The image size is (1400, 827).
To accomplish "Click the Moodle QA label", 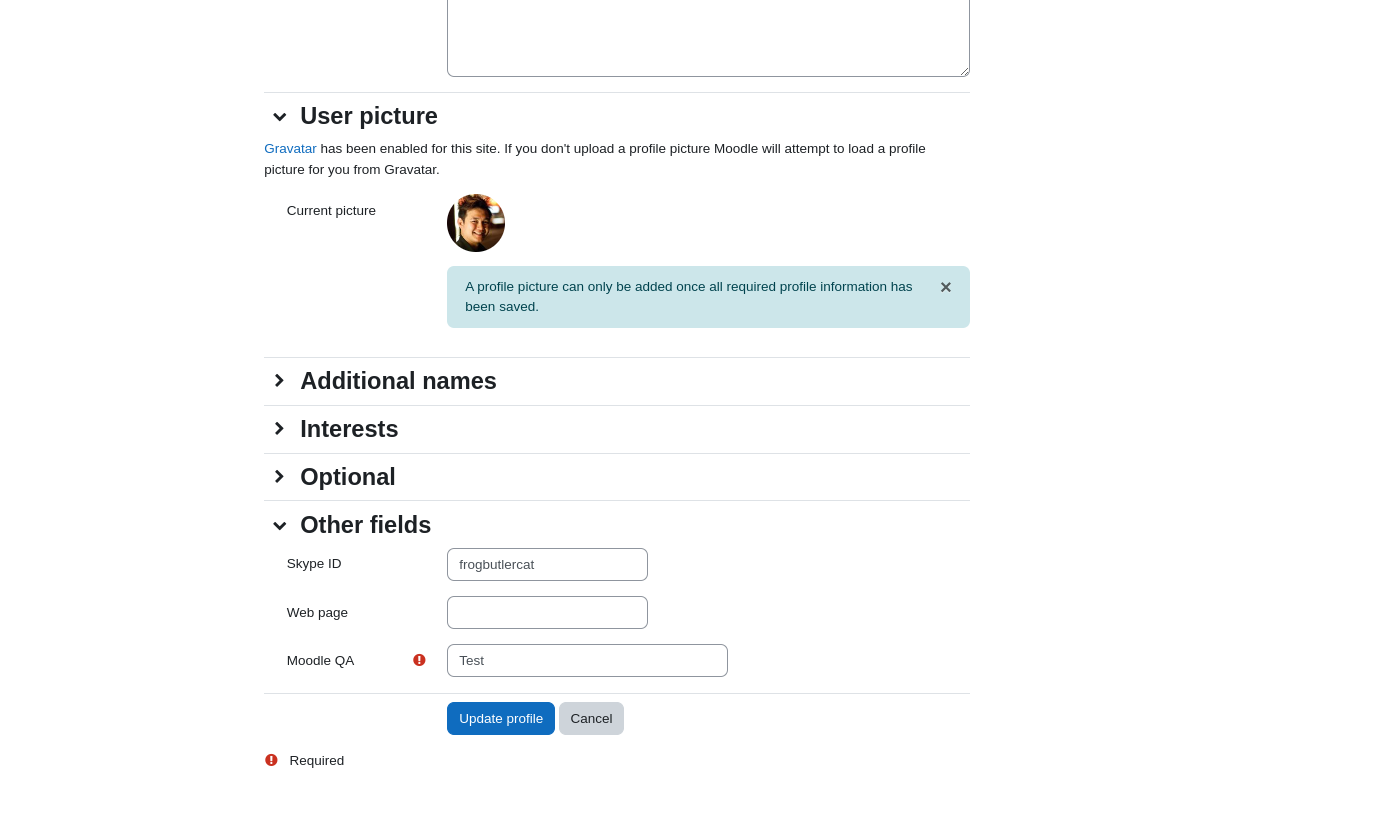I will (320, 660).
